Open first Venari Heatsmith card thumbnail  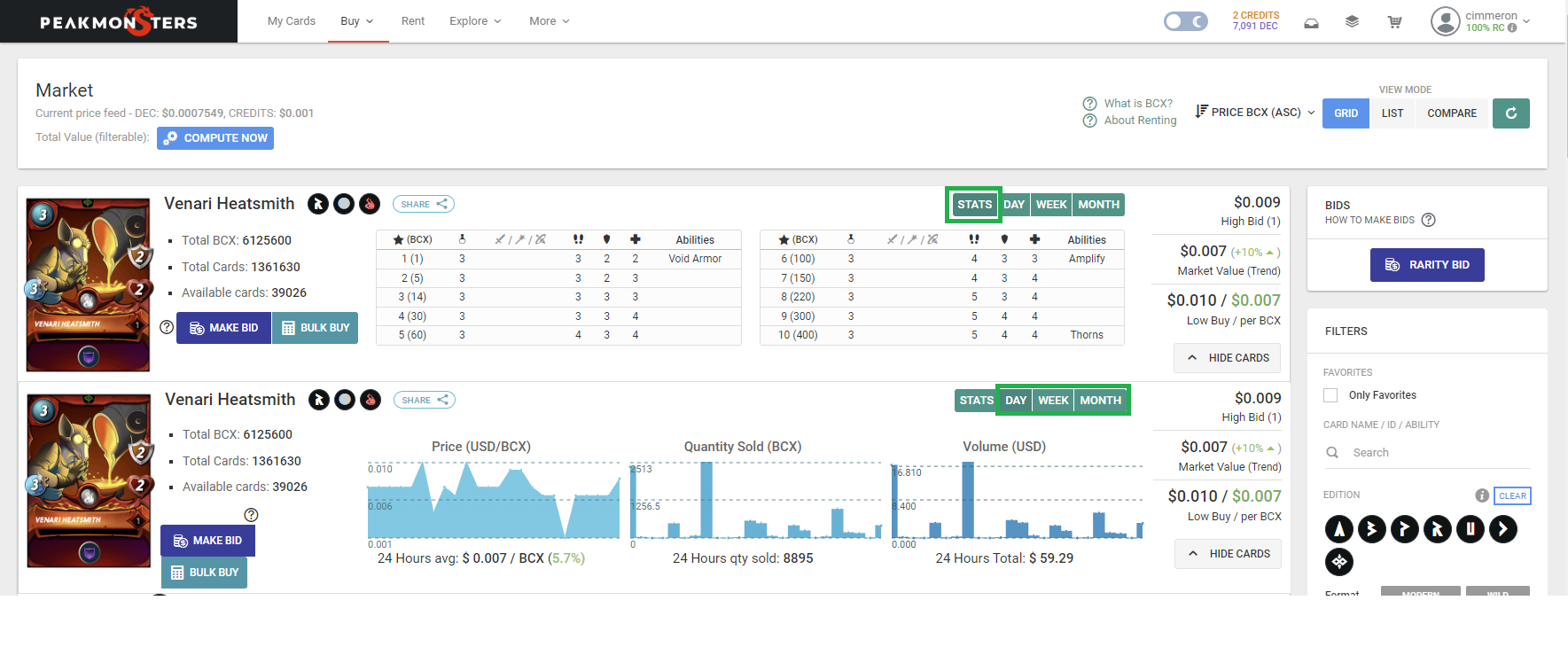click(x=88, y=285)
